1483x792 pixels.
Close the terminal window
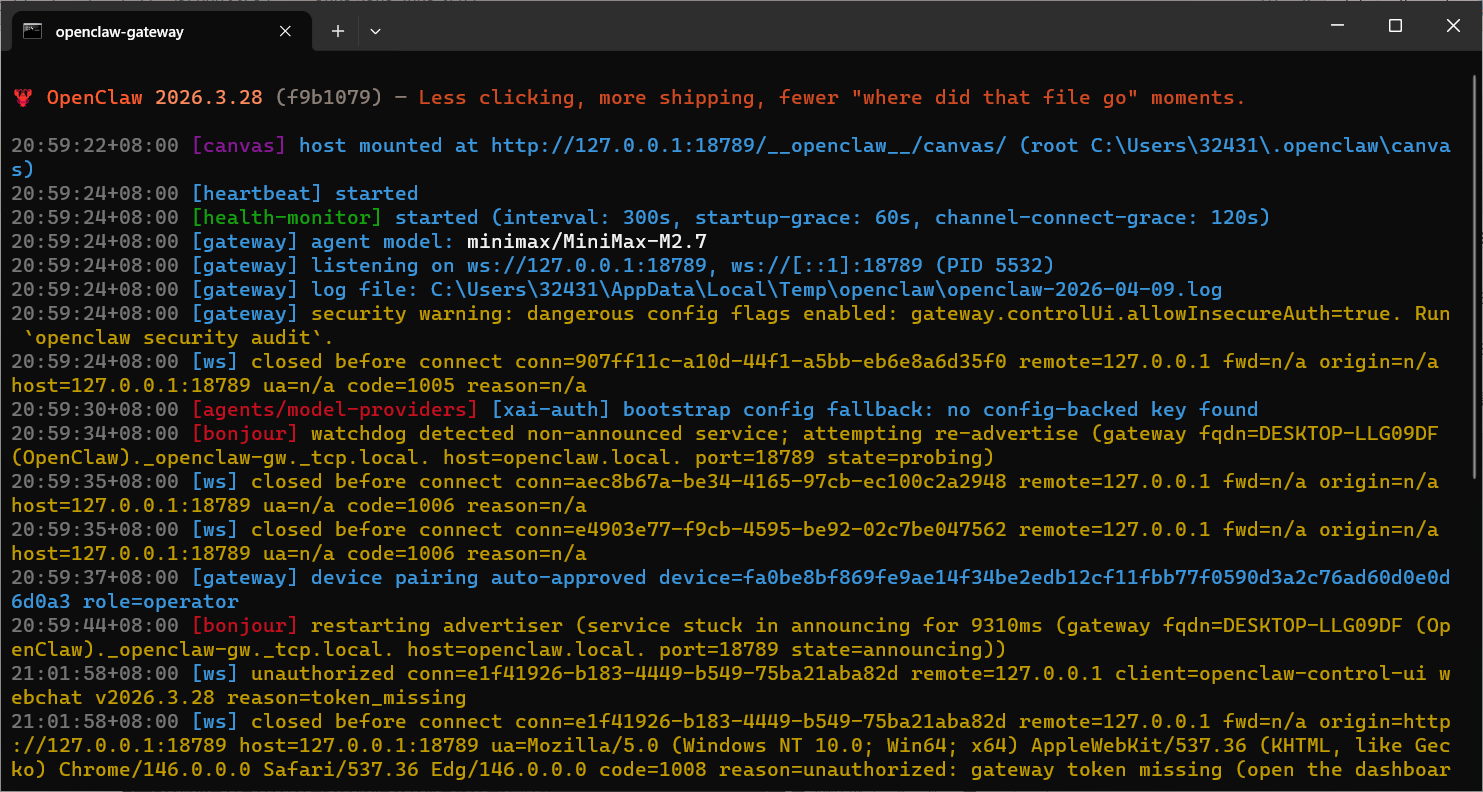(1453, 26)
